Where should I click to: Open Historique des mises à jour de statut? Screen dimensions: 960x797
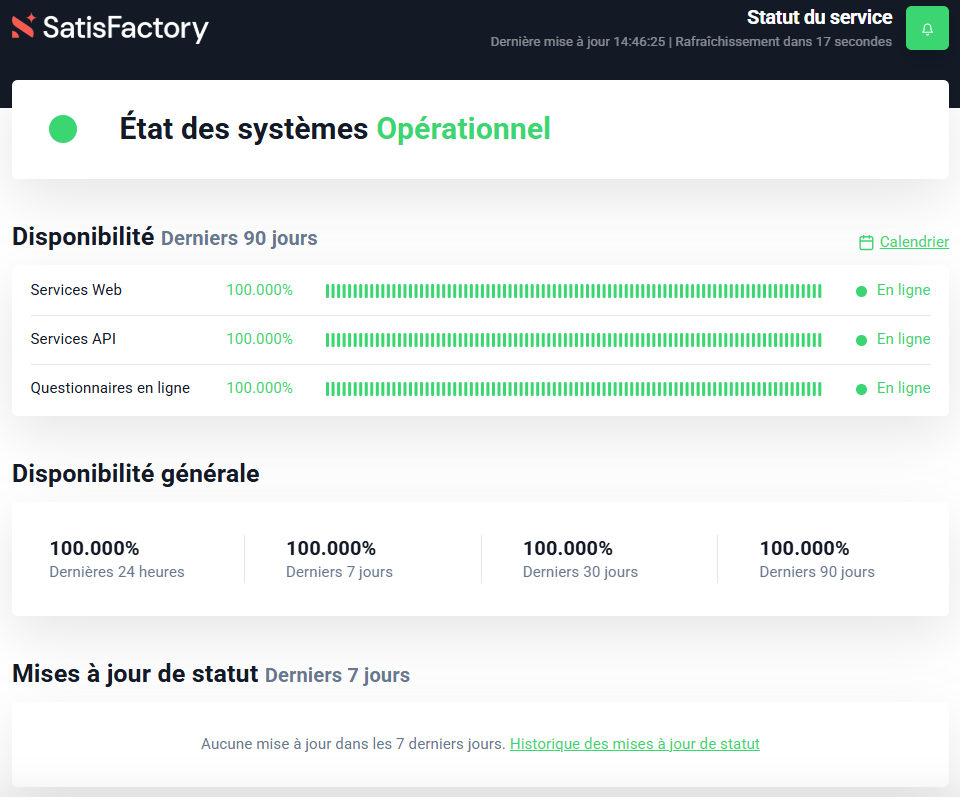[634, 744]
